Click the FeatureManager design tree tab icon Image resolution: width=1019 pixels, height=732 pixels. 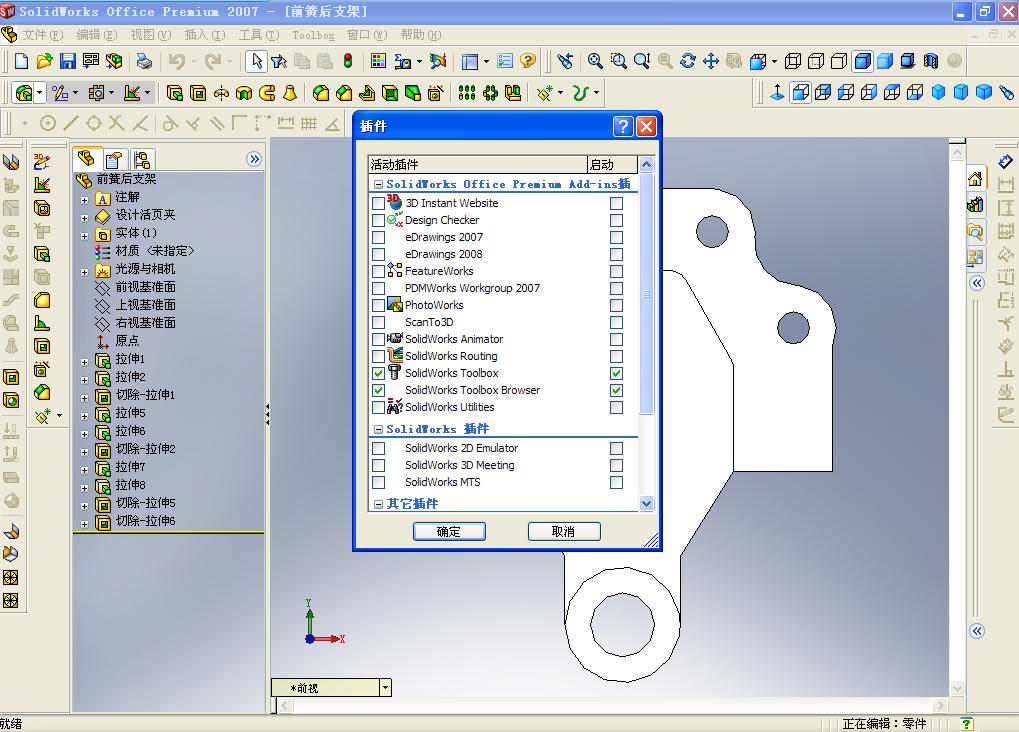click(x=86, y=159)
